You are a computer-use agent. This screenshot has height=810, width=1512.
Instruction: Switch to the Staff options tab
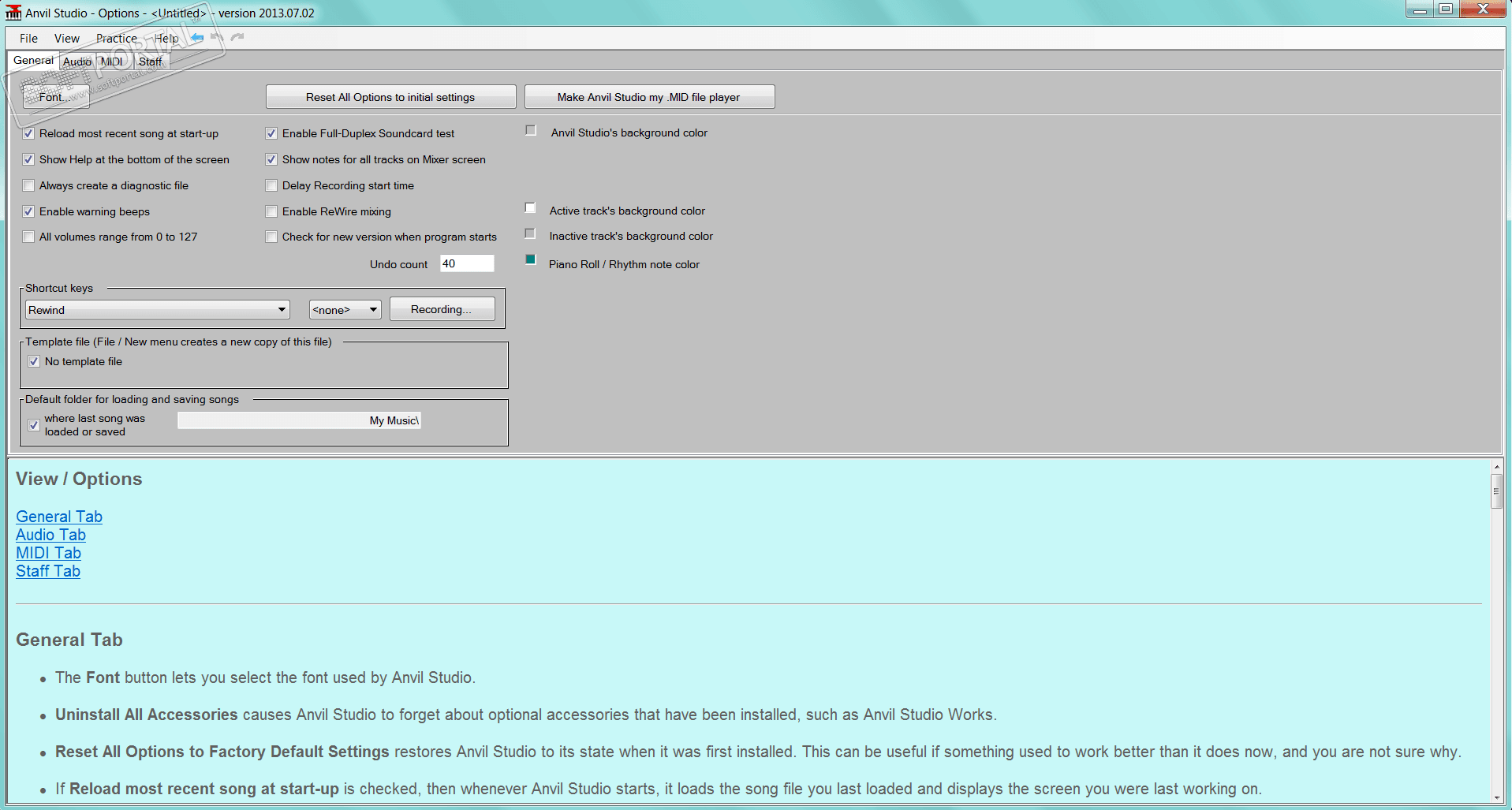[x=150, y=62]
